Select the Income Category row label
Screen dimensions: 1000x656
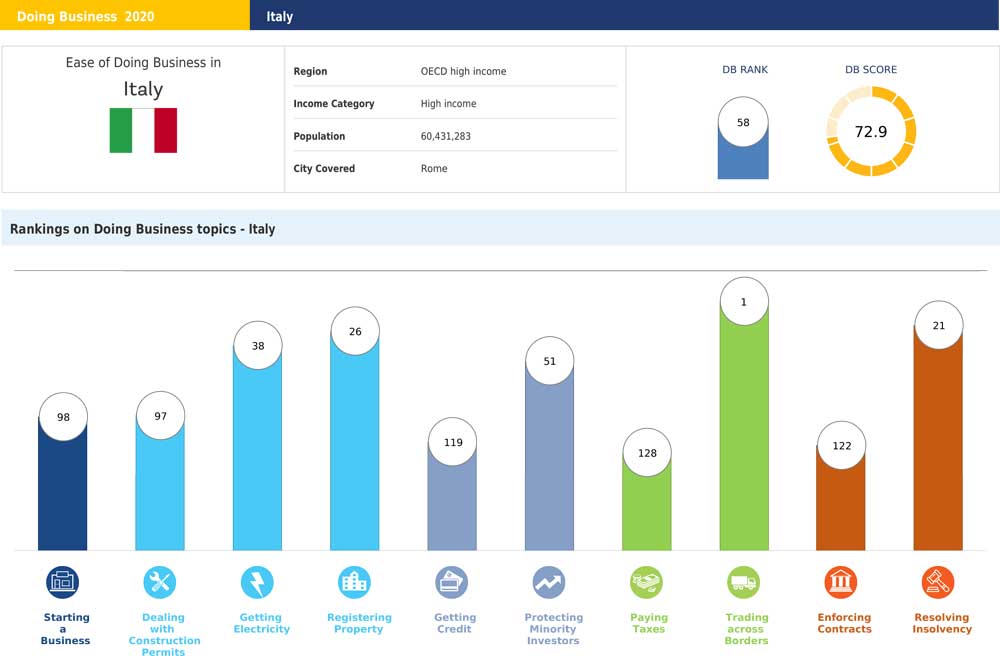tap(334, 103)
